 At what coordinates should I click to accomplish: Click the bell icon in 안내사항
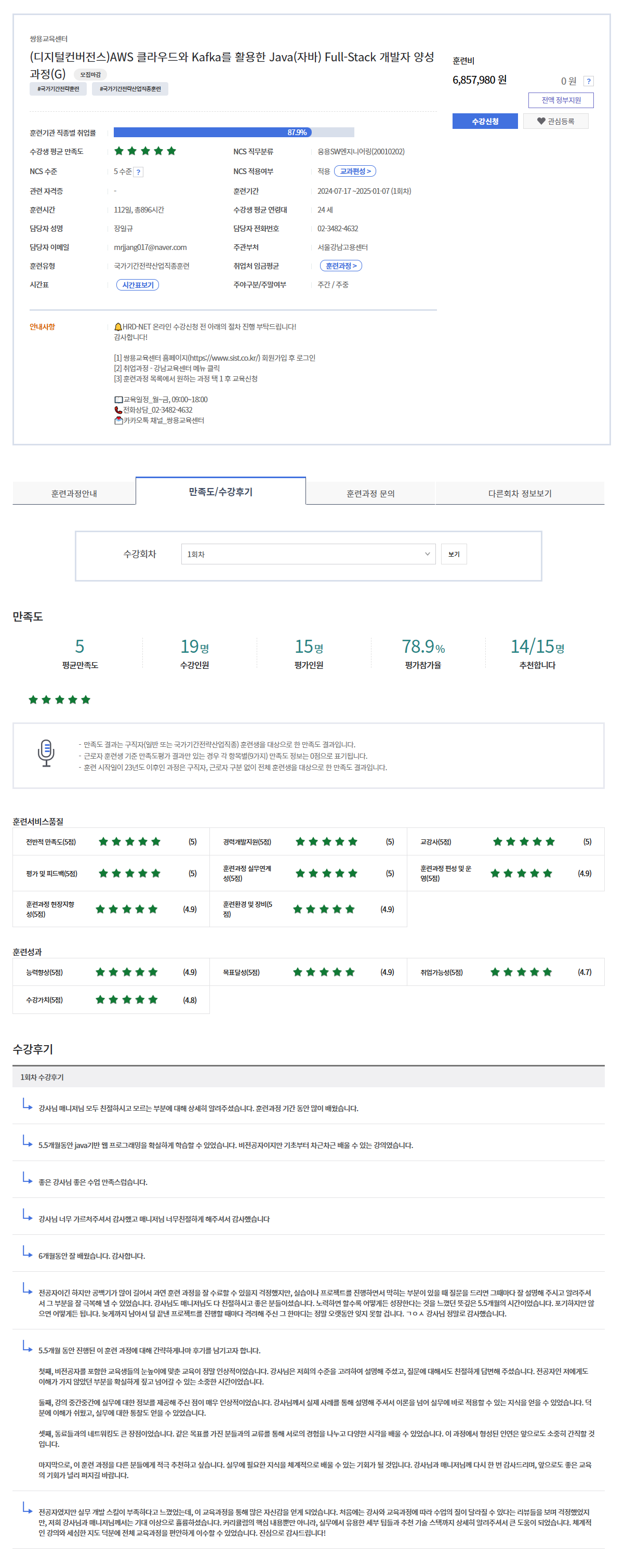(118, 327)
